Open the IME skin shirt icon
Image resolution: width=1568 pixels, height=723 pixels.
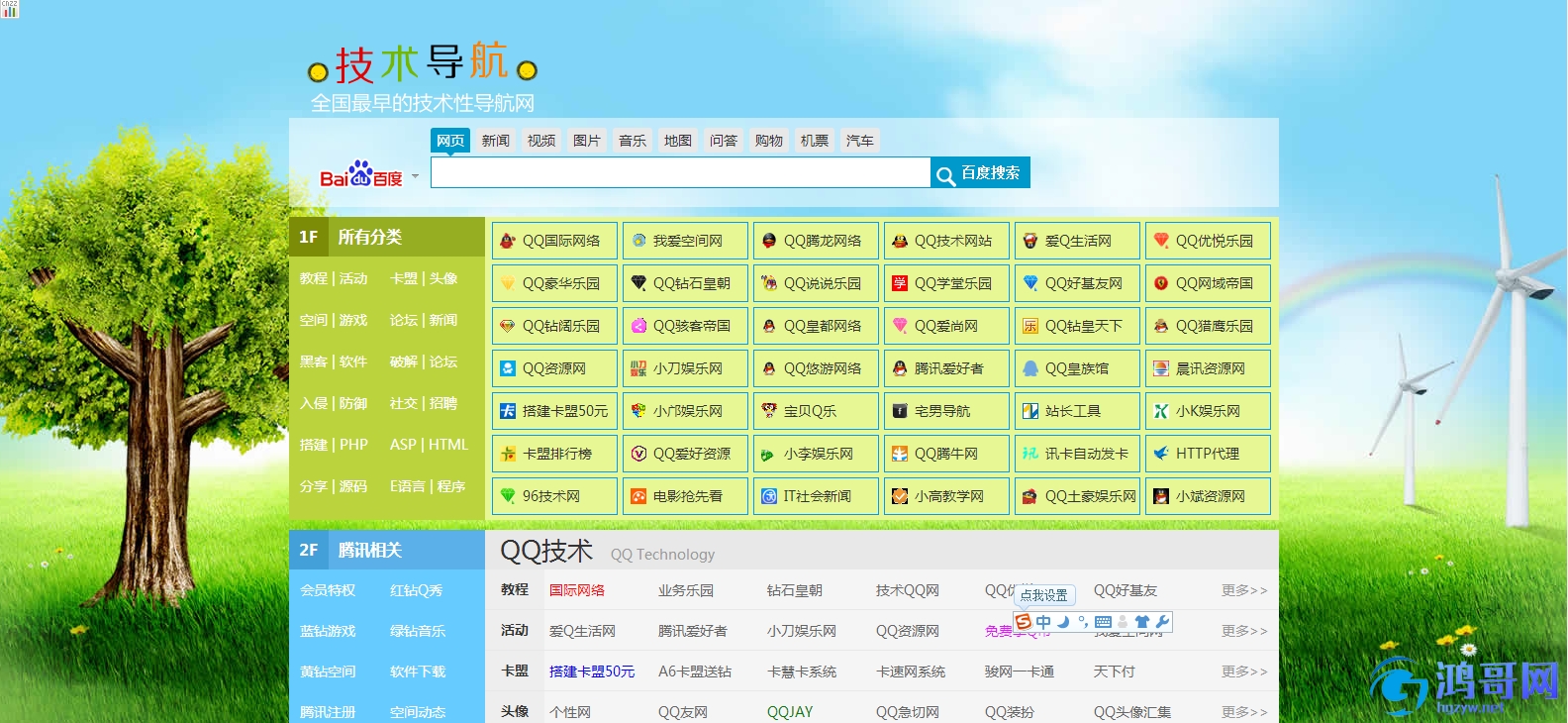pyautogui.click(x=1142, y=622)
